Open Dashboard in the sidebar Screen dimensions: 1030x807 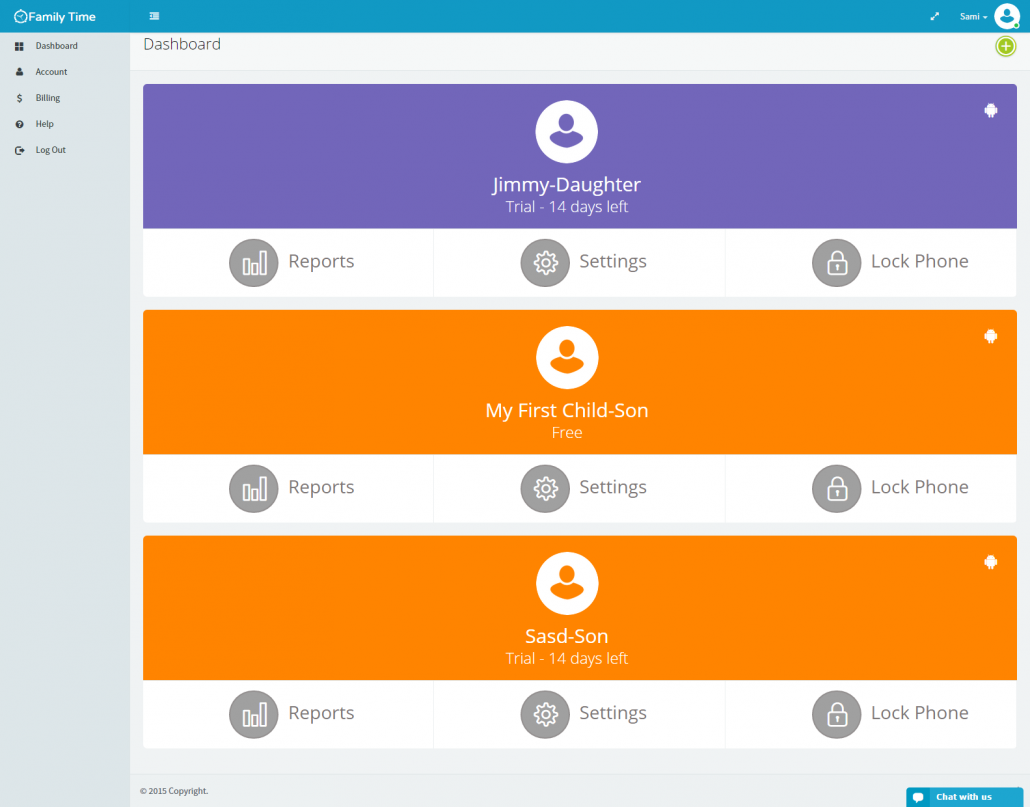[56, 46]
